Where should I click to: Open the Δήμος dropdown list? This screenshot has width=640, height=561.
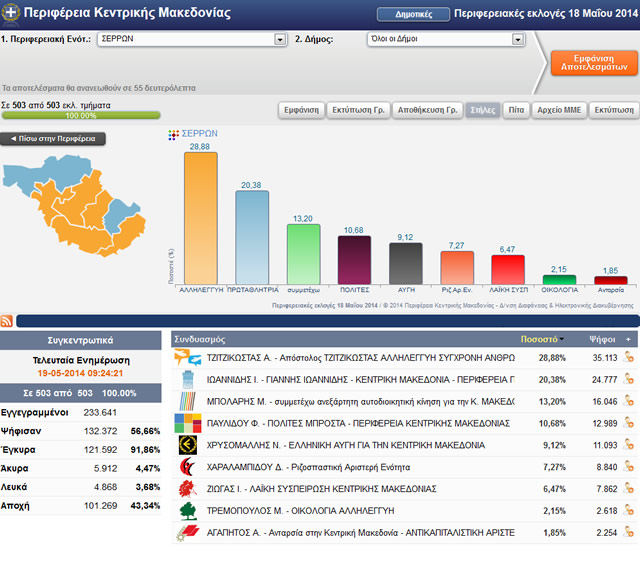[x=518, y=40]
